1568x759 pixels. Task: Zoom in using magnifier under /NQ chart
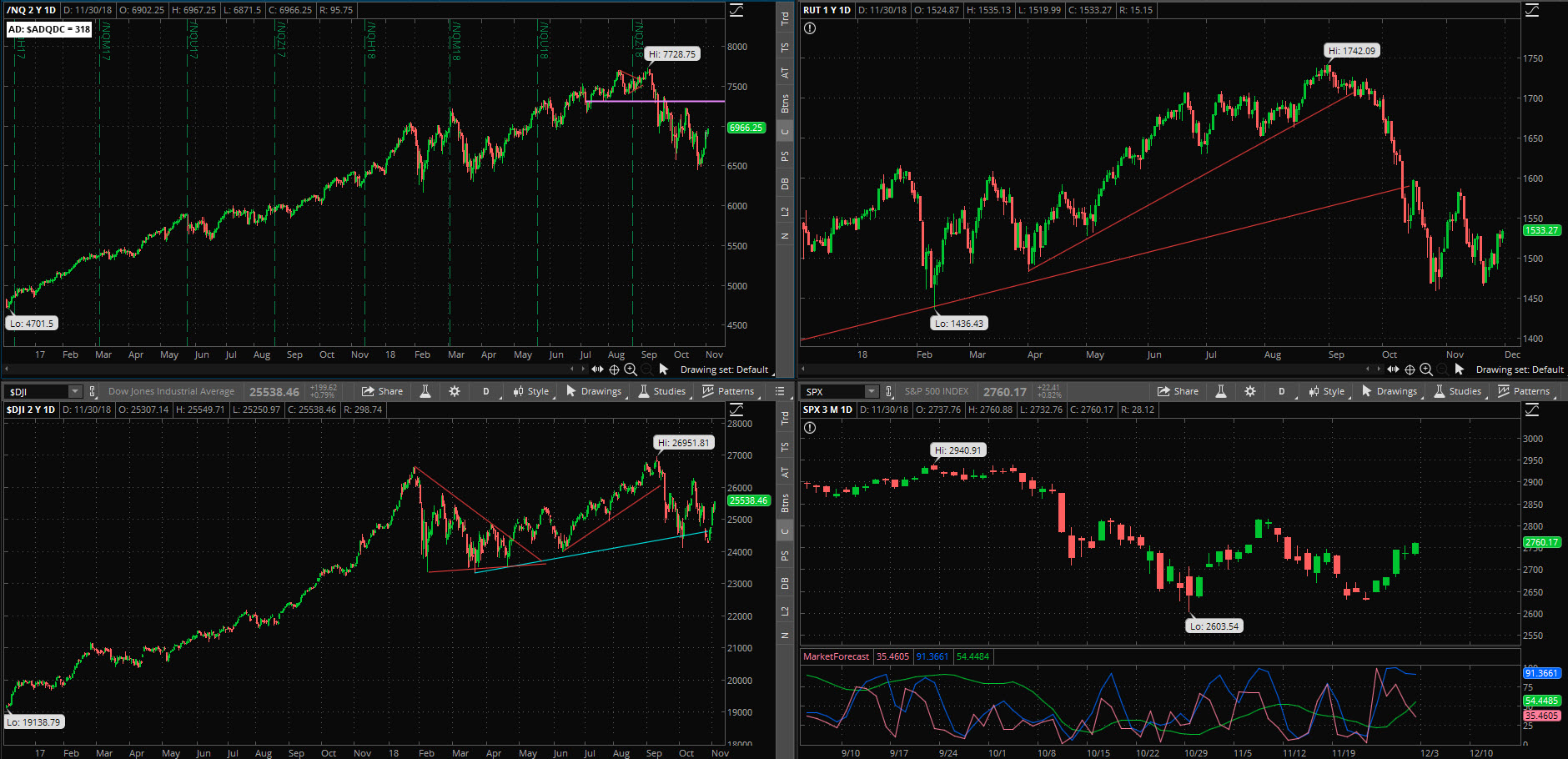click(631, 369)
